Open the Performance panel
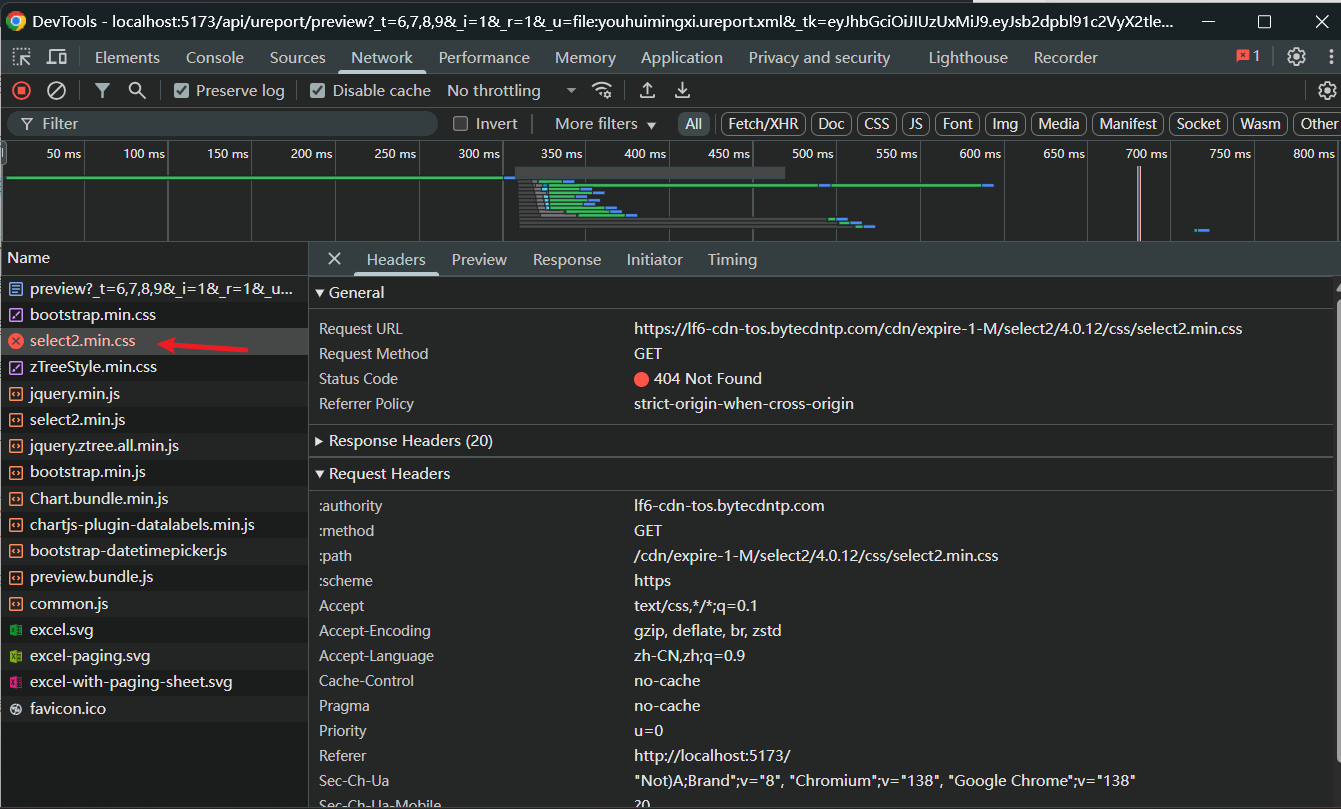This screenshot has width=1341, height=809. [x=484, y=57]
